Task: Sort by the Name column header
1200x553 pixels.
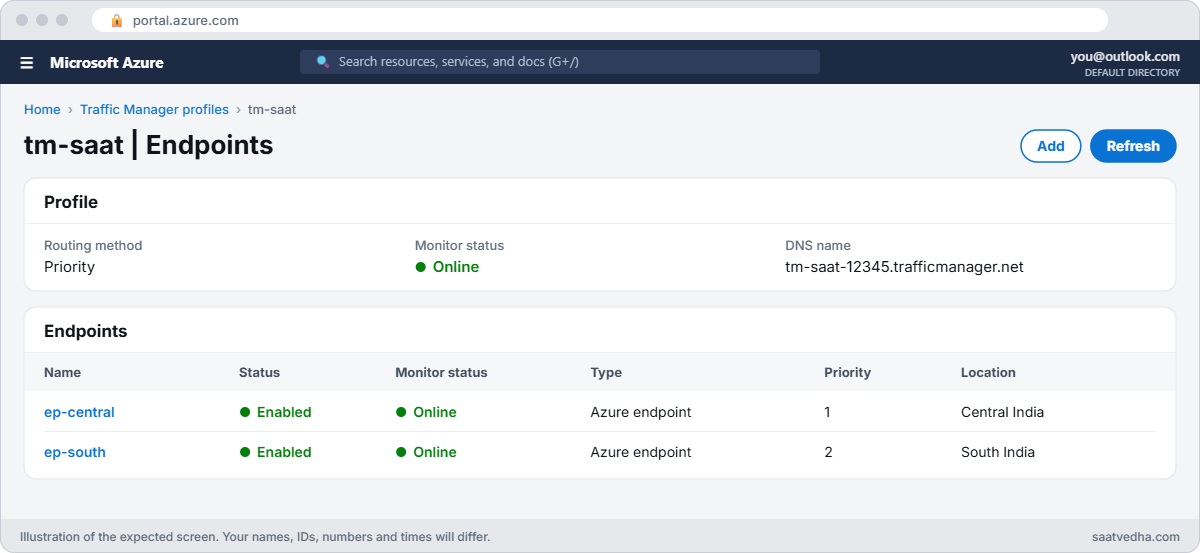Action: [x=62, y=372]
